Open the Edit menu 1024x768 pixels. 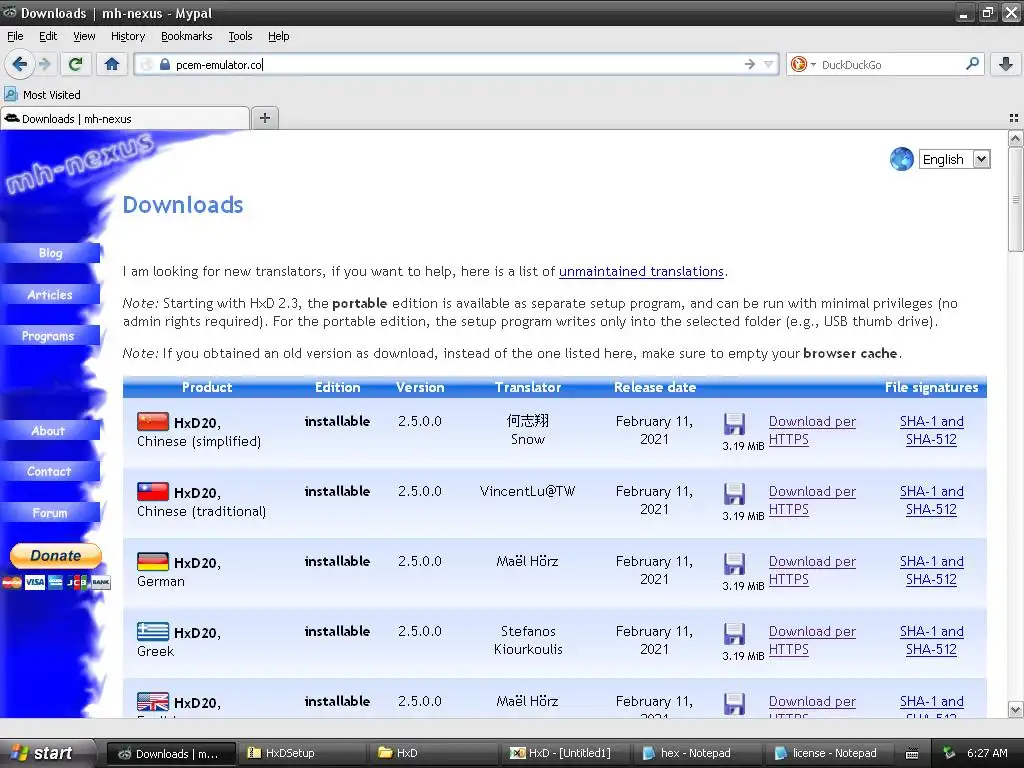click(48, 36)
